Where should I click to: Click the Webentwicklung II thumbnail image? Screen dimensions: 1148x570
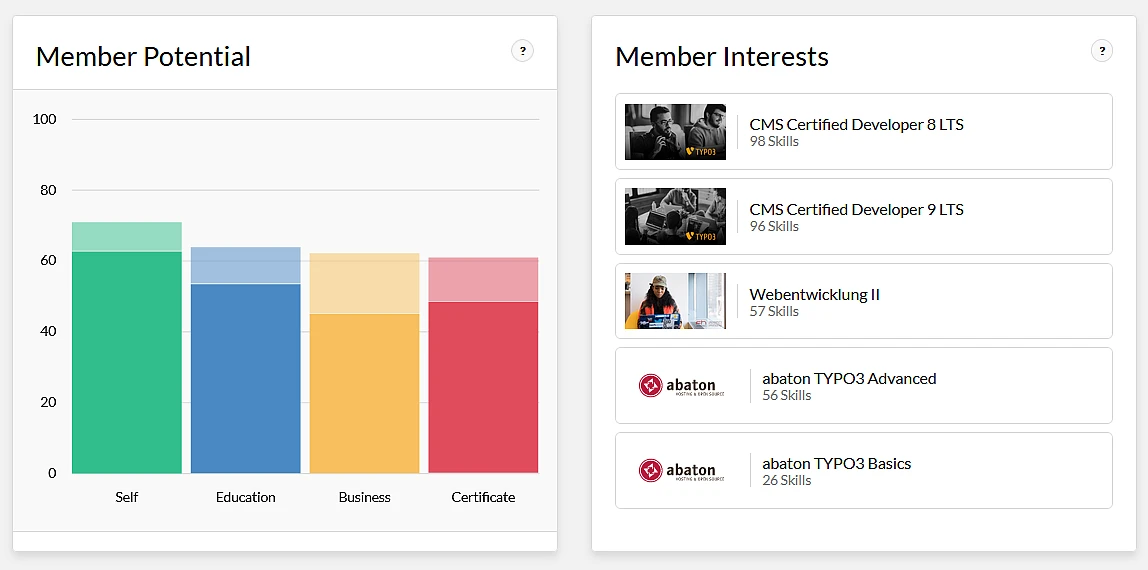675,301
